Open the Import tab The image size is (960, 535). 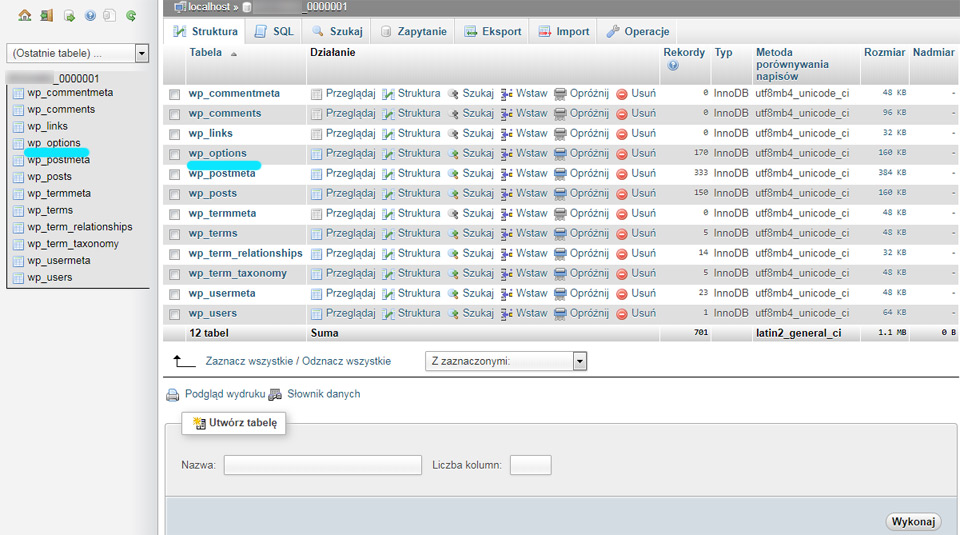point(564,31)
